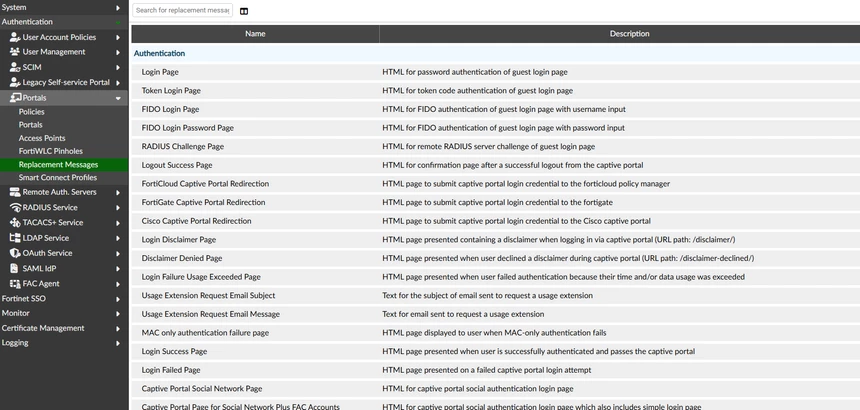Click the column settings icon beside search
The image size is (860, 410).
[x=244, y=11]
